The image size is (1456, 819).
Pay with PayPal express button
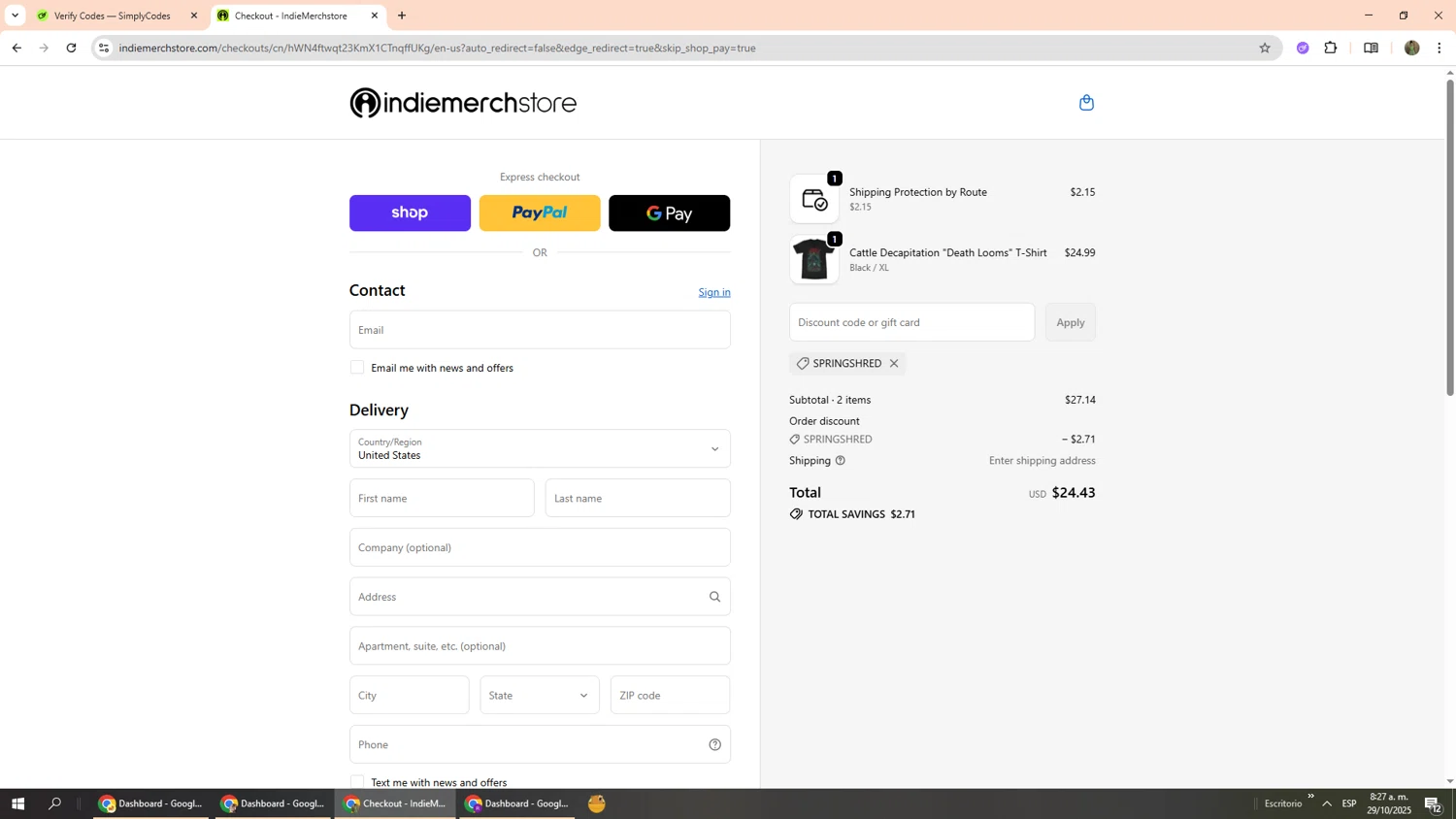click(x=540, y=213)
